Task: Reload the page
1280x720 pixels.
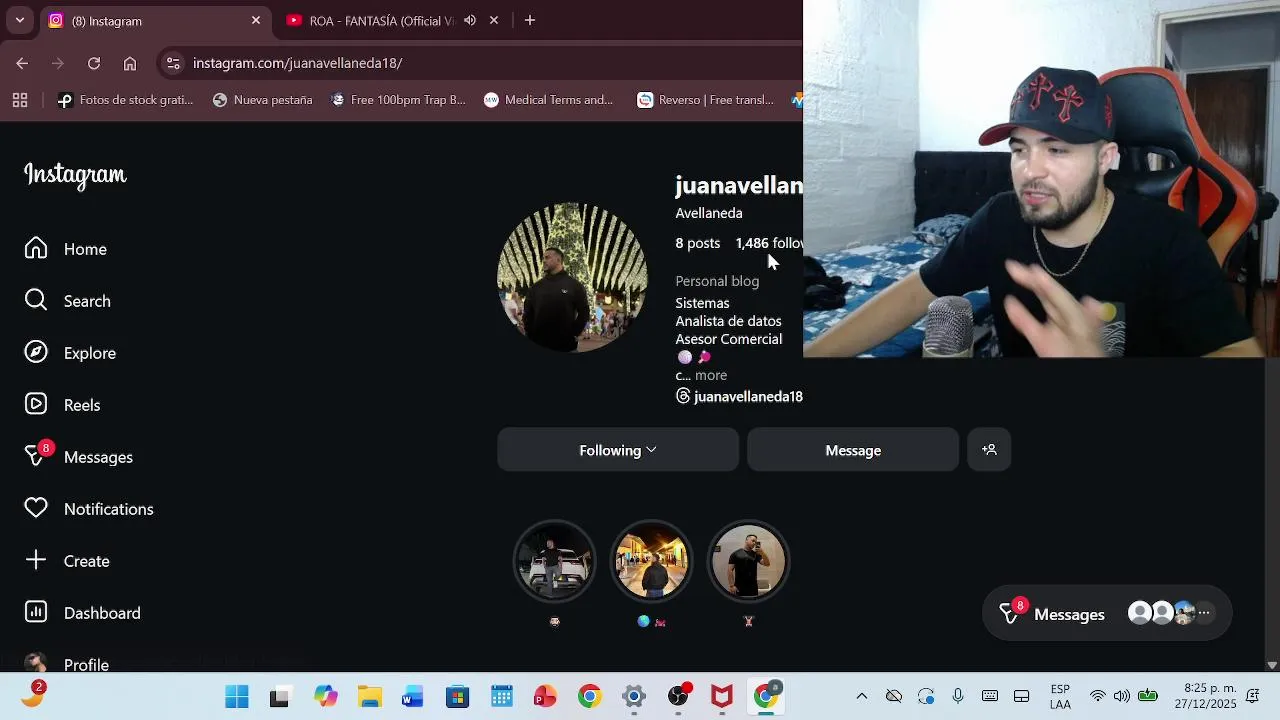Action: (x=94, y=63)
